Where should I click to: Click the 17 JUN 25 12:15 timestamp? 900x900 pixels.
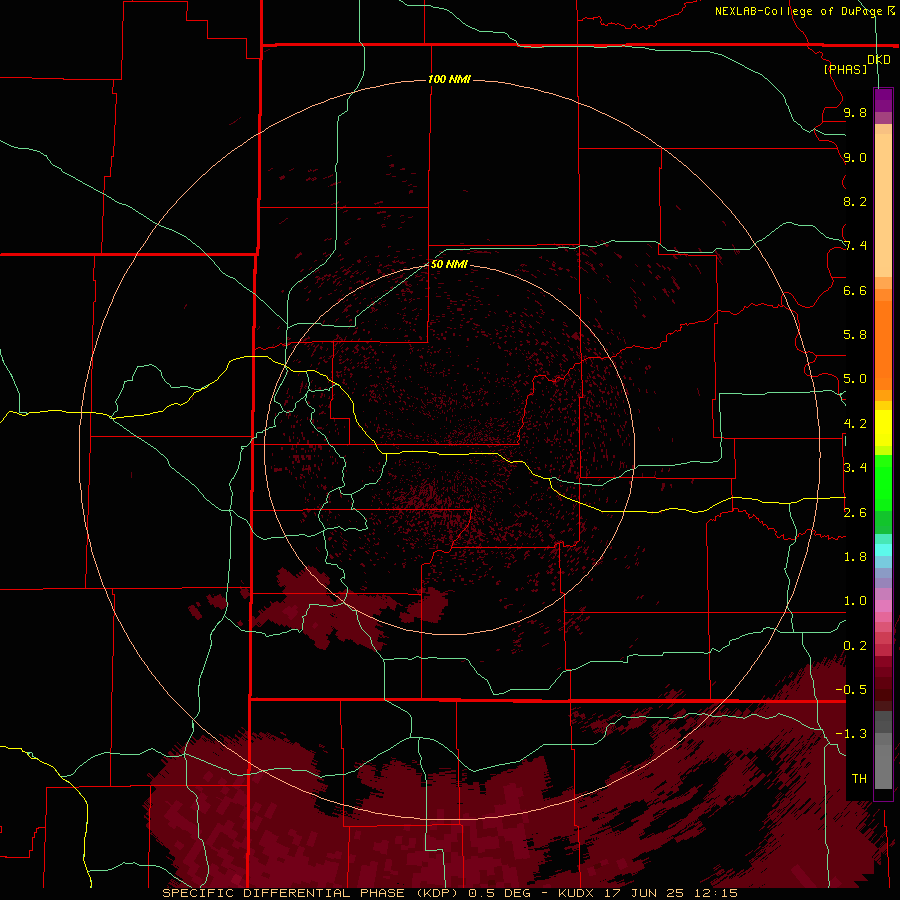click(670, 893)
